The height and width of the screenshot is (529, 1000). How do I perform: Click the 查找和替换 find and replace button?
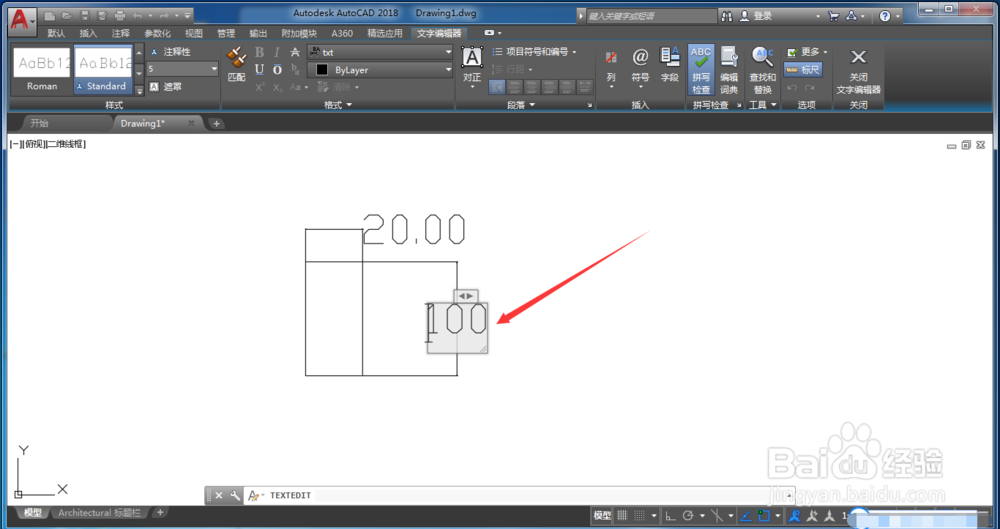click(763, 70)
